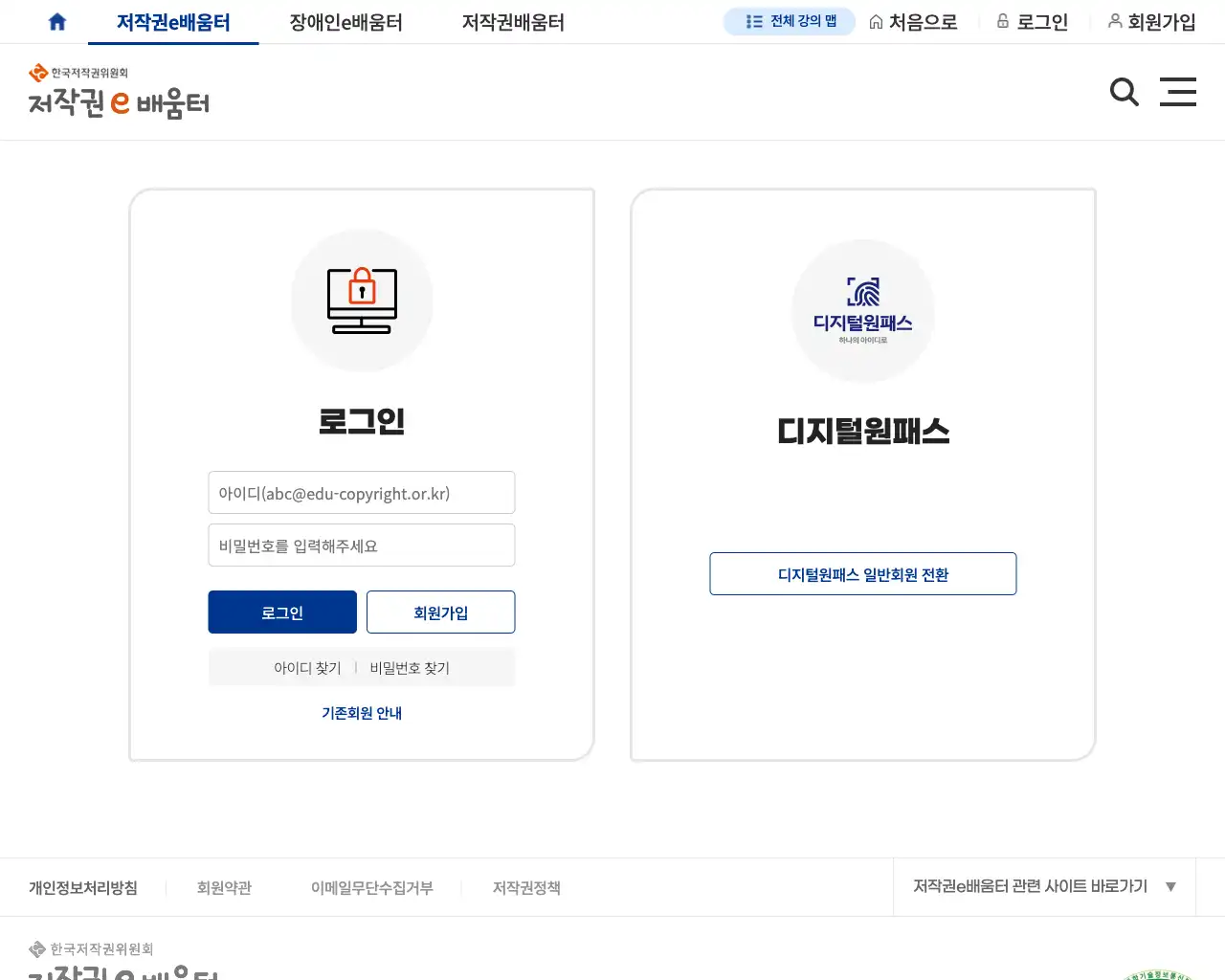Open the 개인정보처리방침 footer link
Screen dimensions: 1225x980
tap(83, 887)
